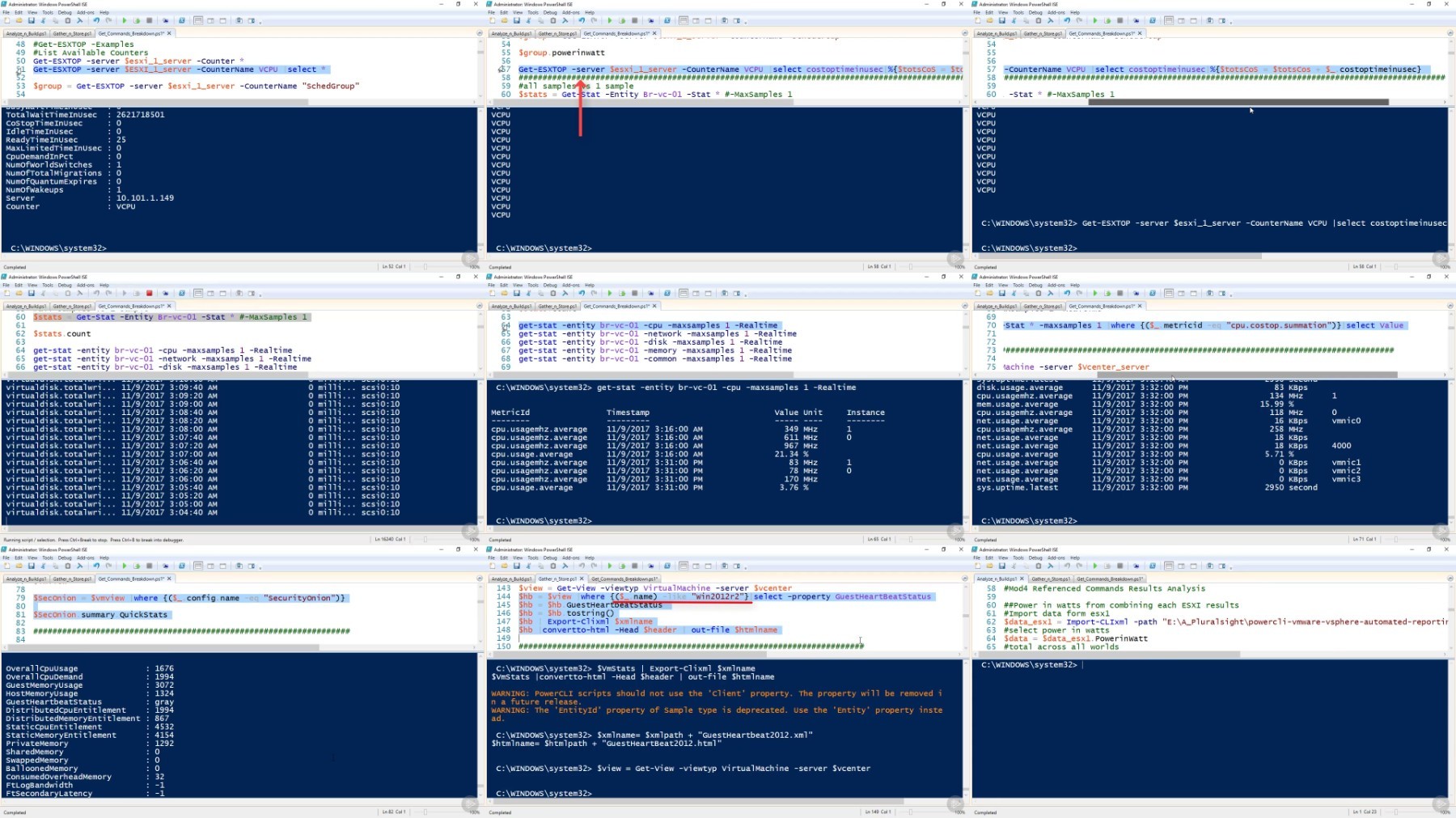Switch to Analyze_n_Build.ps1 tab in virtualdisk.totalwri window

pos(26,307)
